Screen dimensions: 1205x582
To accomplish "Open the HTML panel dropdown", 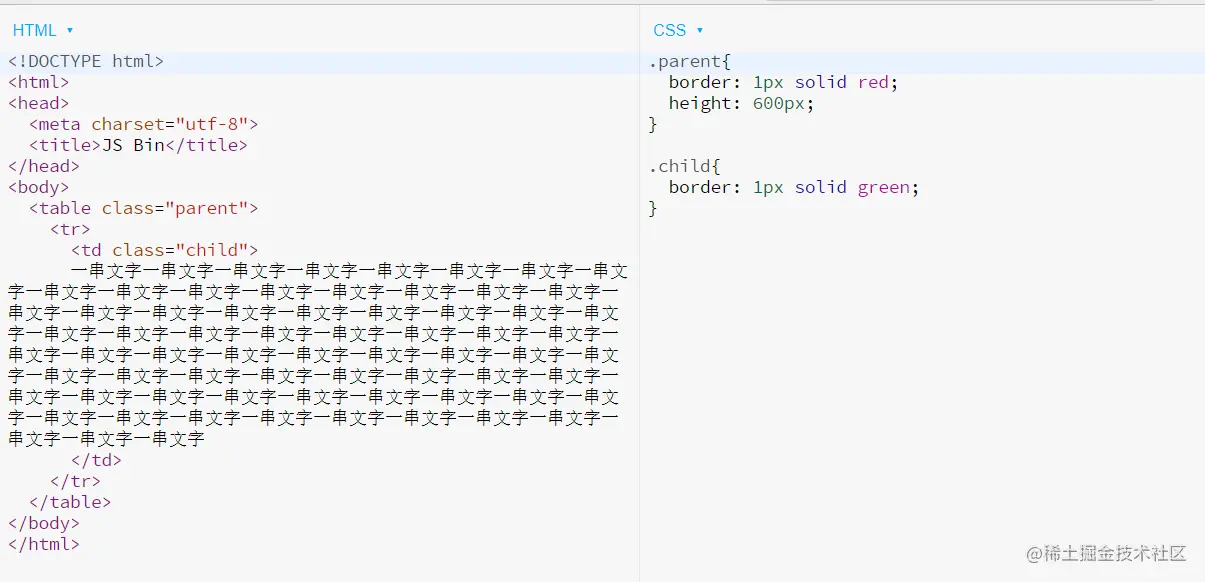I will [x=43, y=31].
